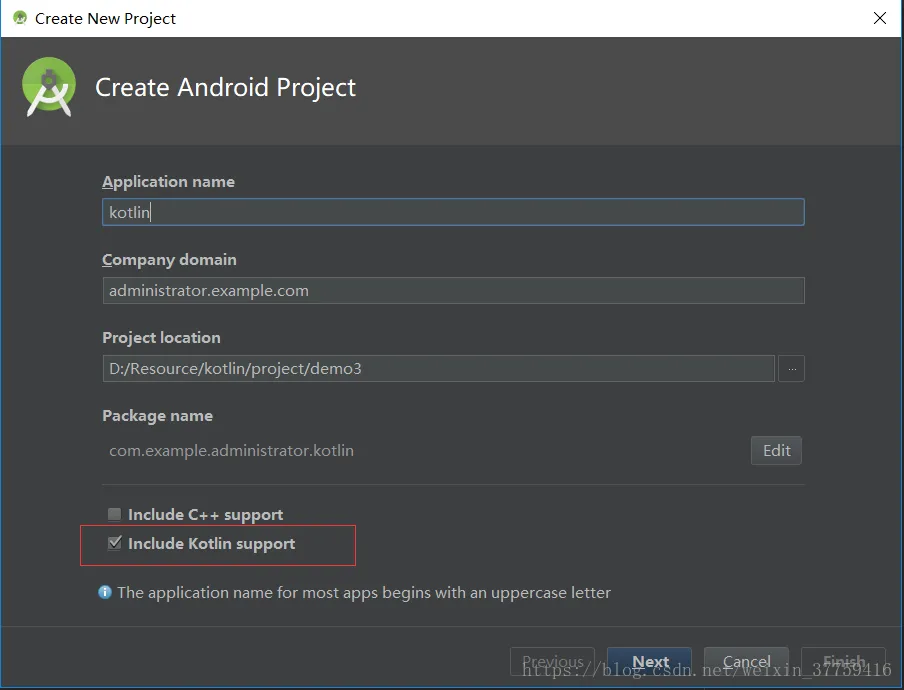
Task: Browse for project location with ellipsis button
Action: tap(792, 368)
